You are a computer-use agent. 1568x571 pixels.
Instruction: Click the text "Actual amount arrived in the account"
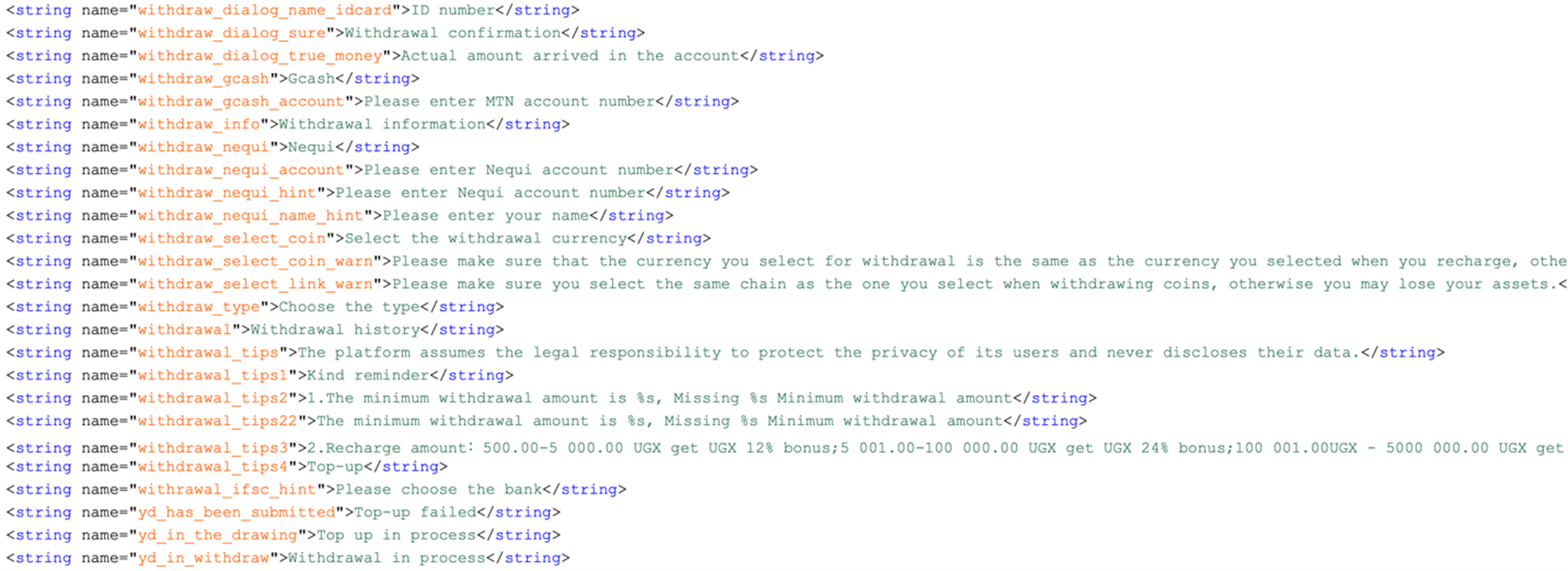tap(570, 56)
